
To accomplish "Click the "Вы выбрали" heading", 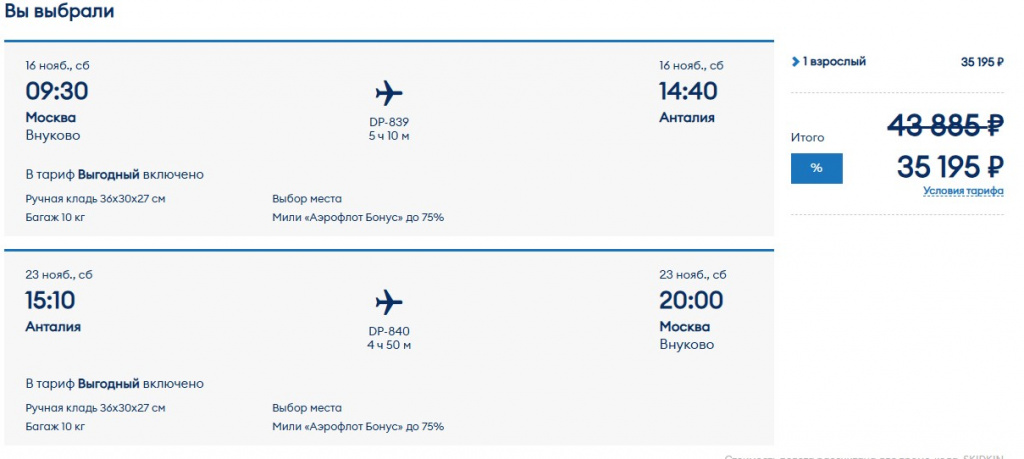I will (59, 12).
